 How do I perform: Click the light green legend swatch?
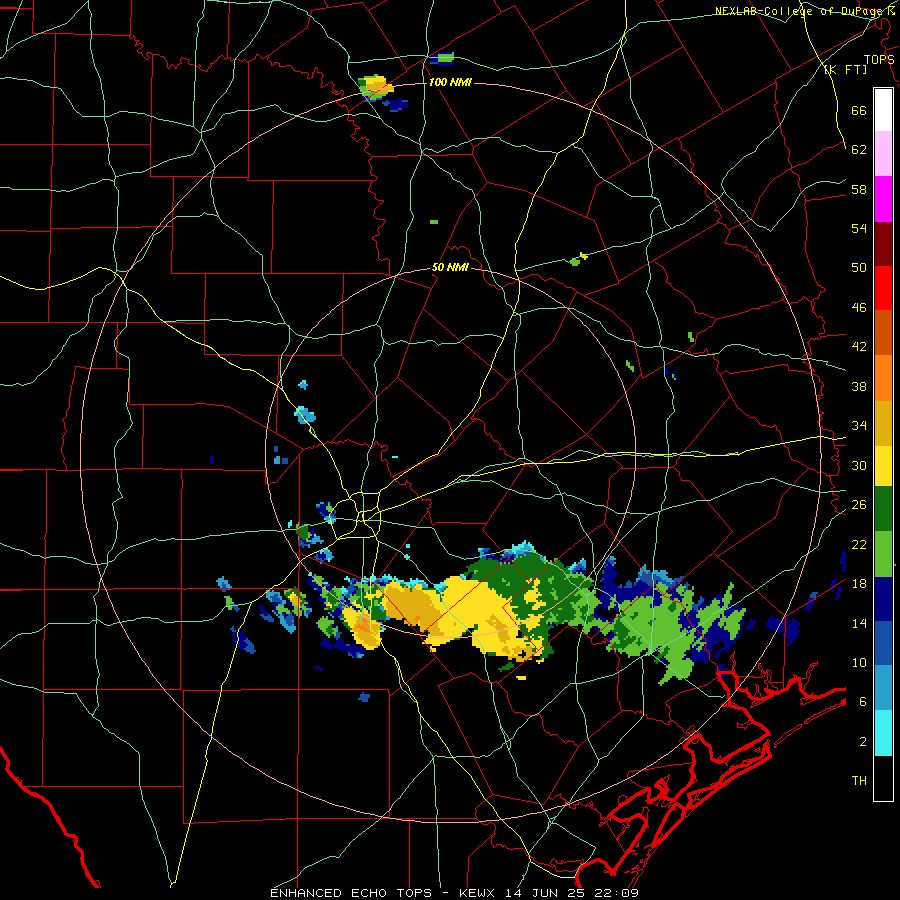coord(883,554)
